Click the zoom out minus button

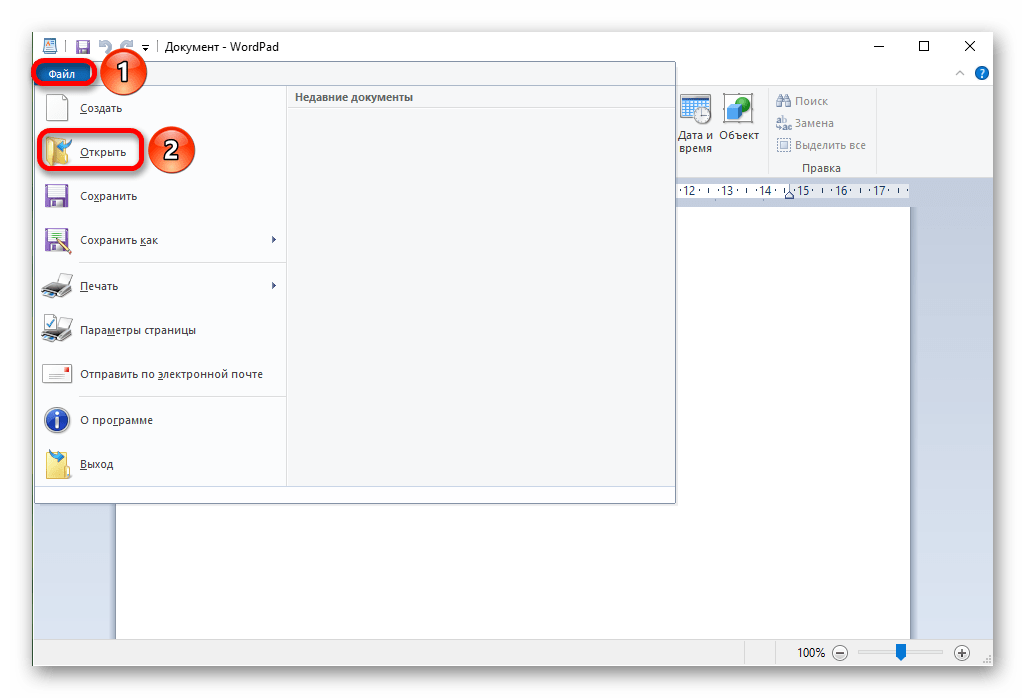pyautogui.click(x=841, y=653)
